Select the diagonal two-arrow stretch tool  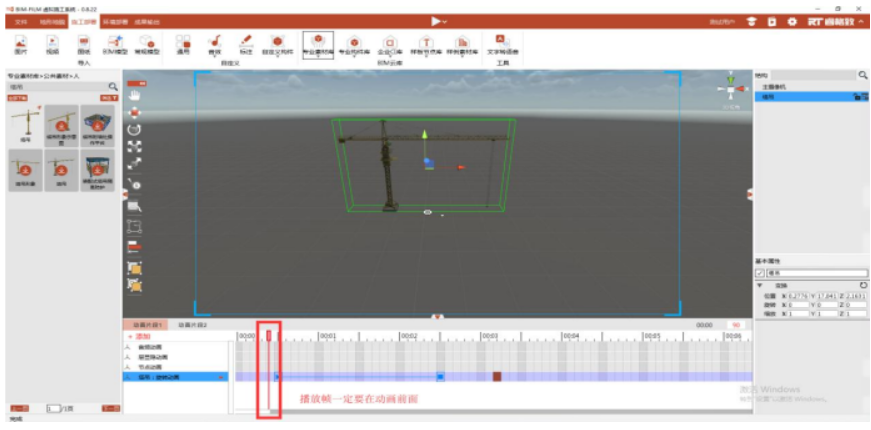coord(134,163)
